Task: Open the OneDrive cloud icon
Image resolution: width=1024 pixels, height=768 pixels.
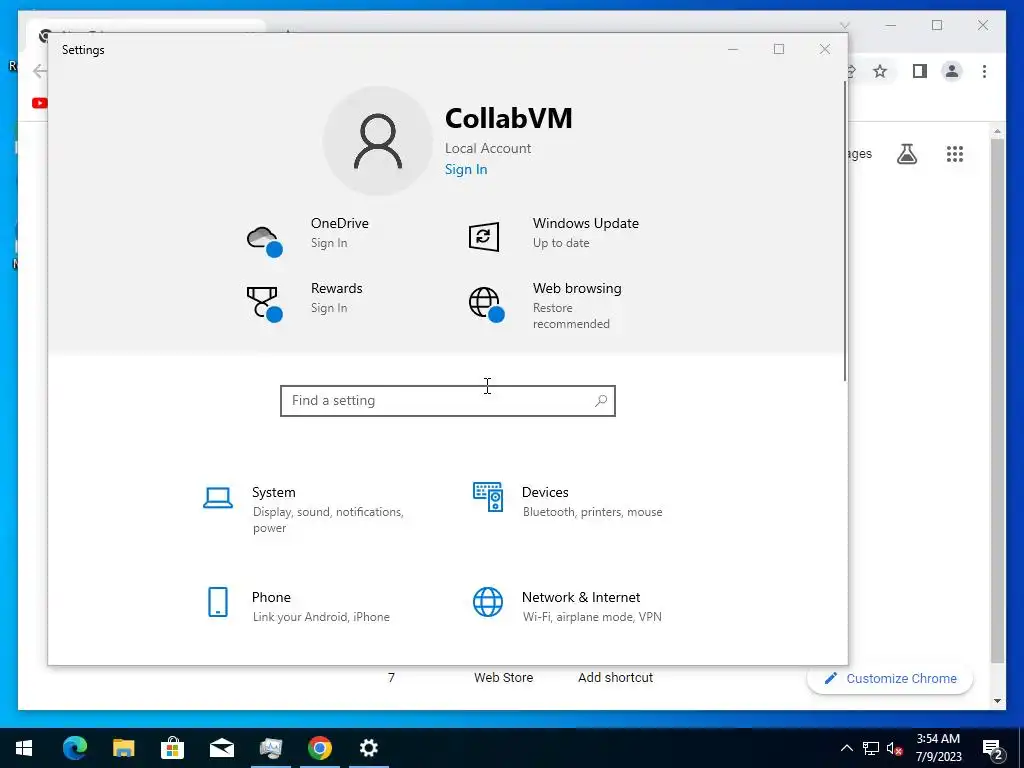Action: pyautogui.click(x=264, y=241)
